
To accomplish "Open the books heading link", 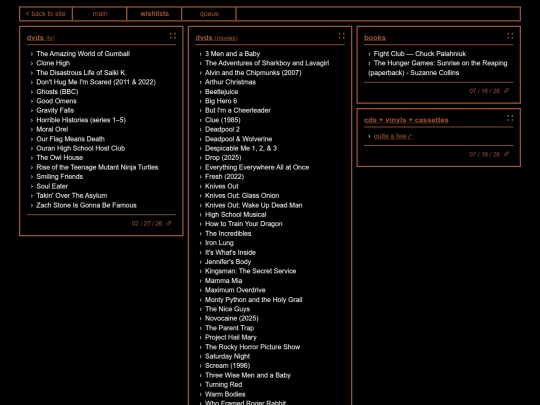I will (x=375, y=38).
